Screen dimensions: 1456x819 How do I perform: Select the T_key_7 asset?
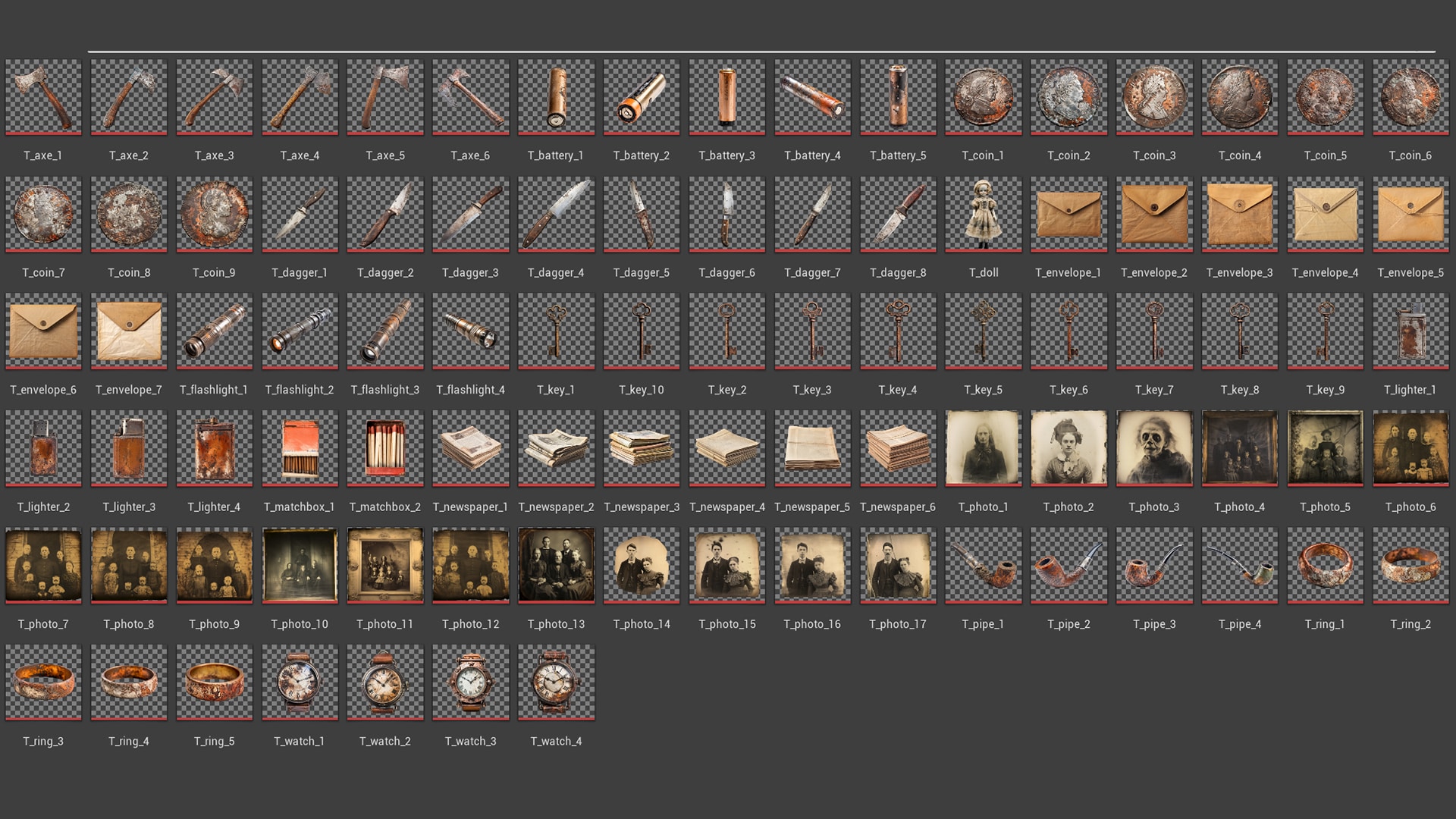pyautogui.click(x=1153, y=331)
